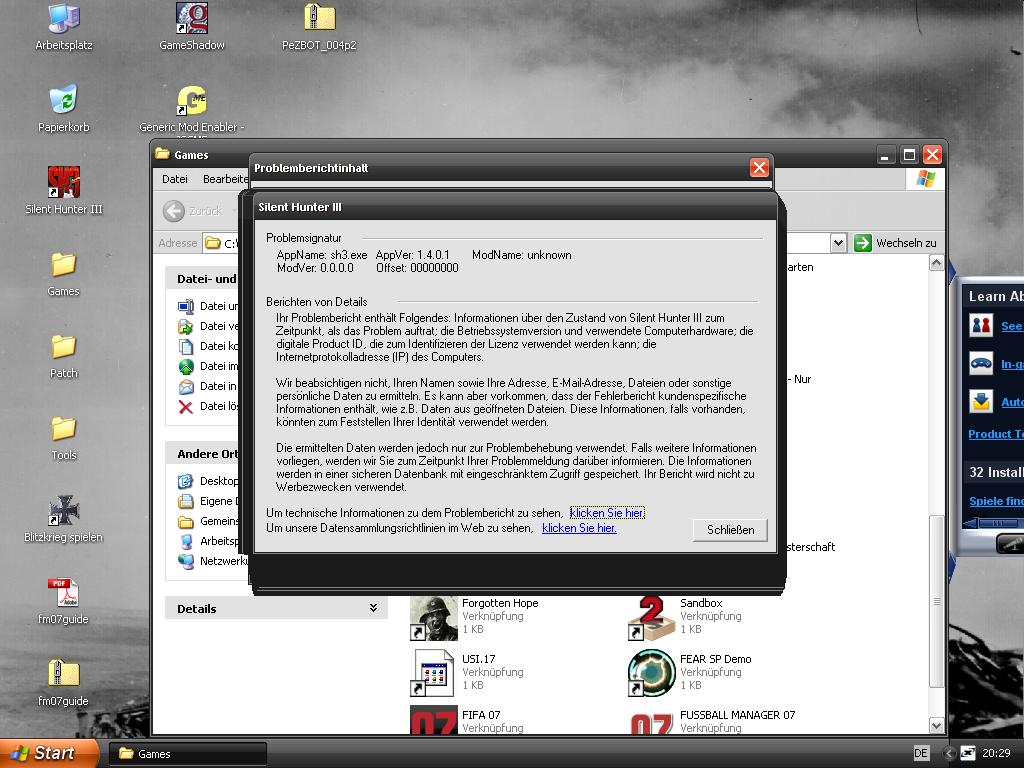1024x768 pixels.
Task: Open the Datei menu in Games window
Action: pyautogui.click(x=174, y=179)
